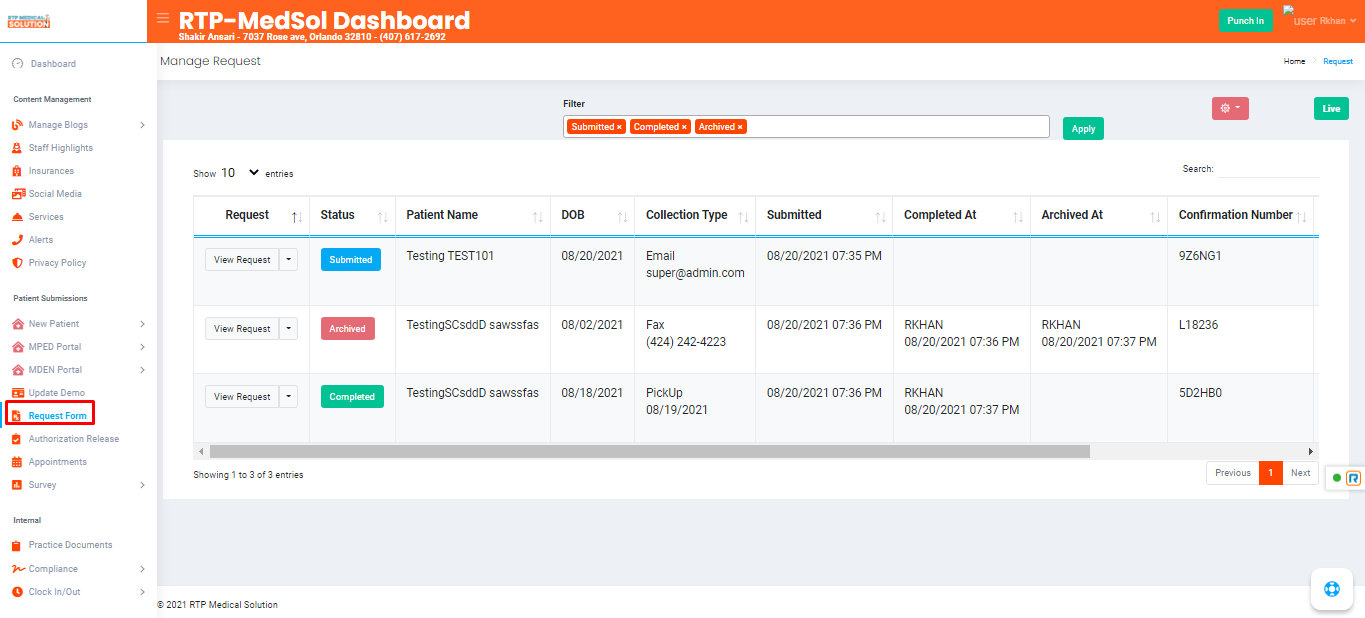Screen dimensions: 1365x618
Task: Click the Practice Documents clipboard icon
Action: pos(17,545)
